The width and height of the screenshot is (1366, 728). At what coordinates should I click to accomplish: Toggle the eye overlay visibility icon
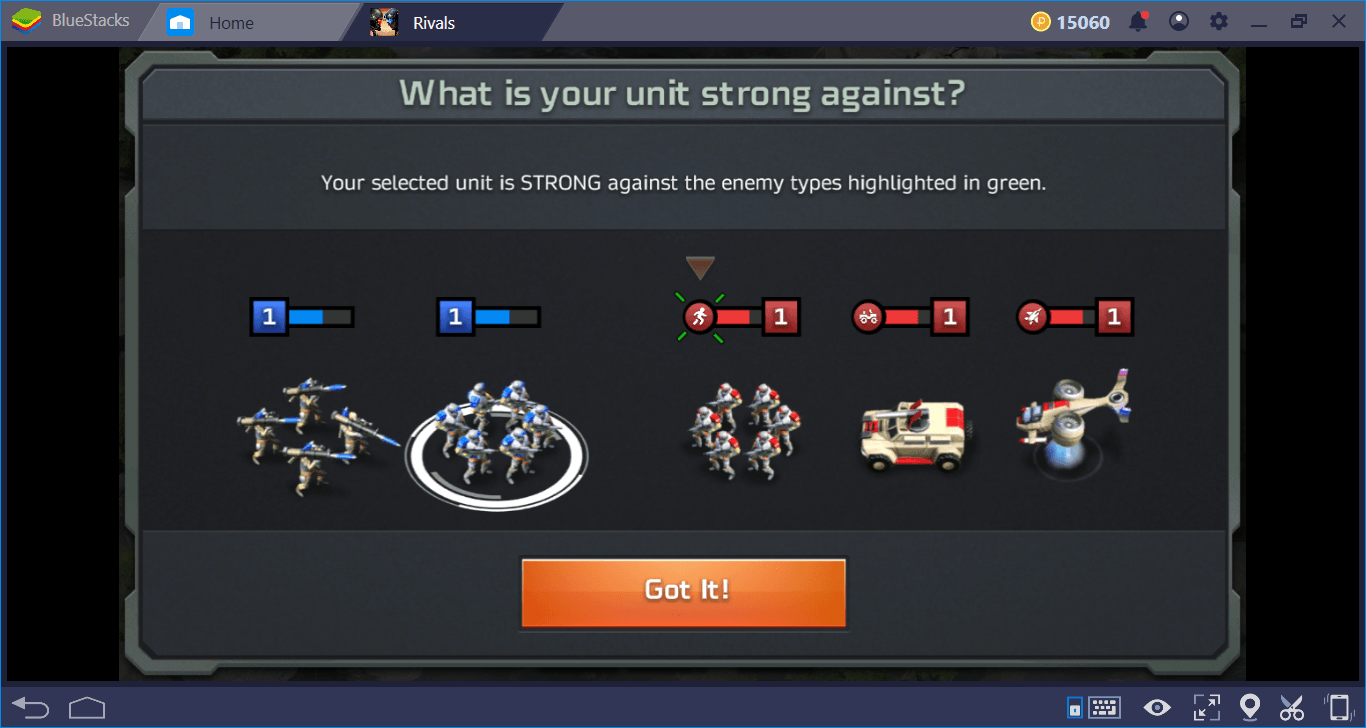(x=1157, y=708)
